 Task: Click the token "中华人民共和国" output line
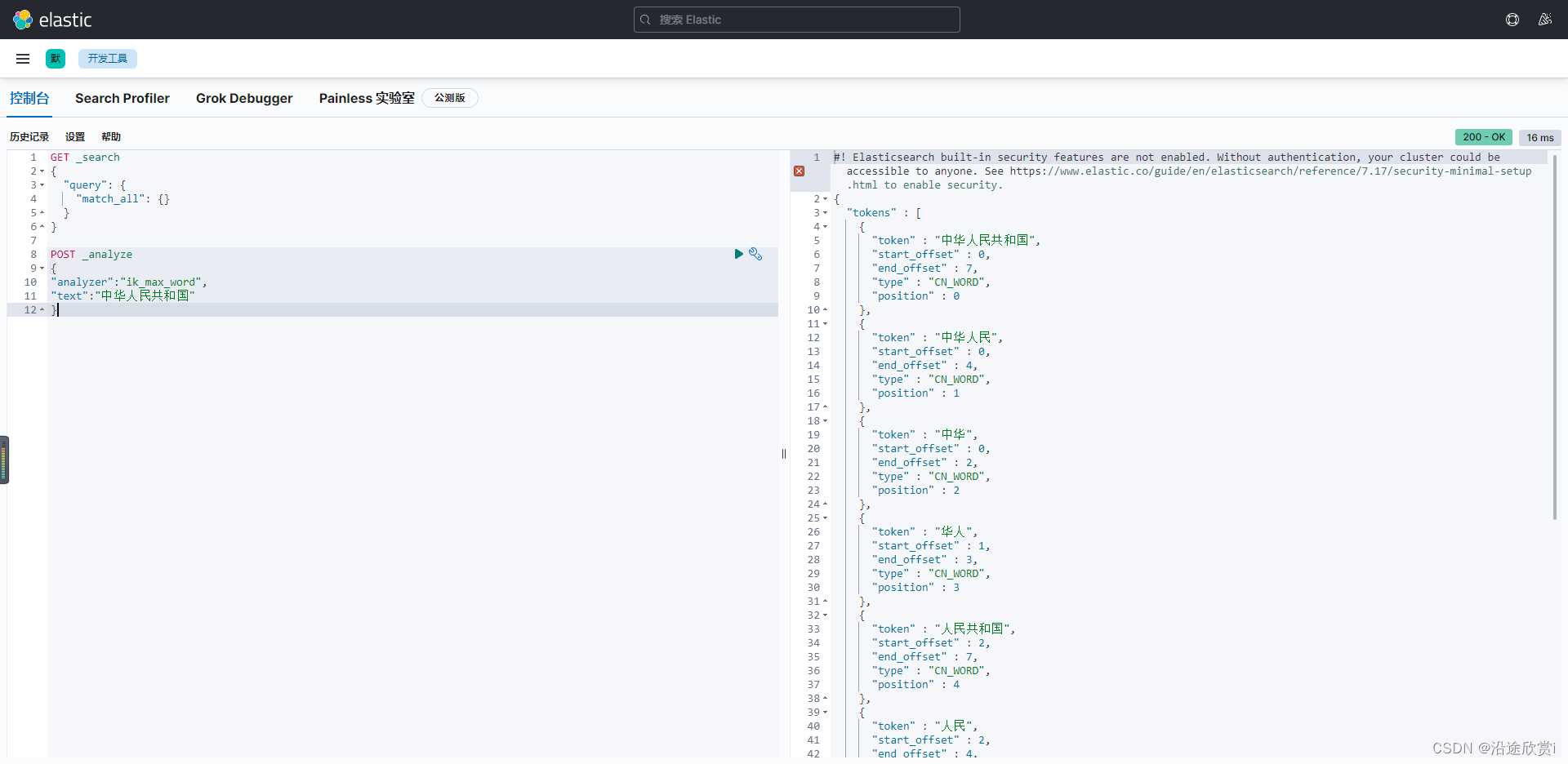click(x=956, y=241)
